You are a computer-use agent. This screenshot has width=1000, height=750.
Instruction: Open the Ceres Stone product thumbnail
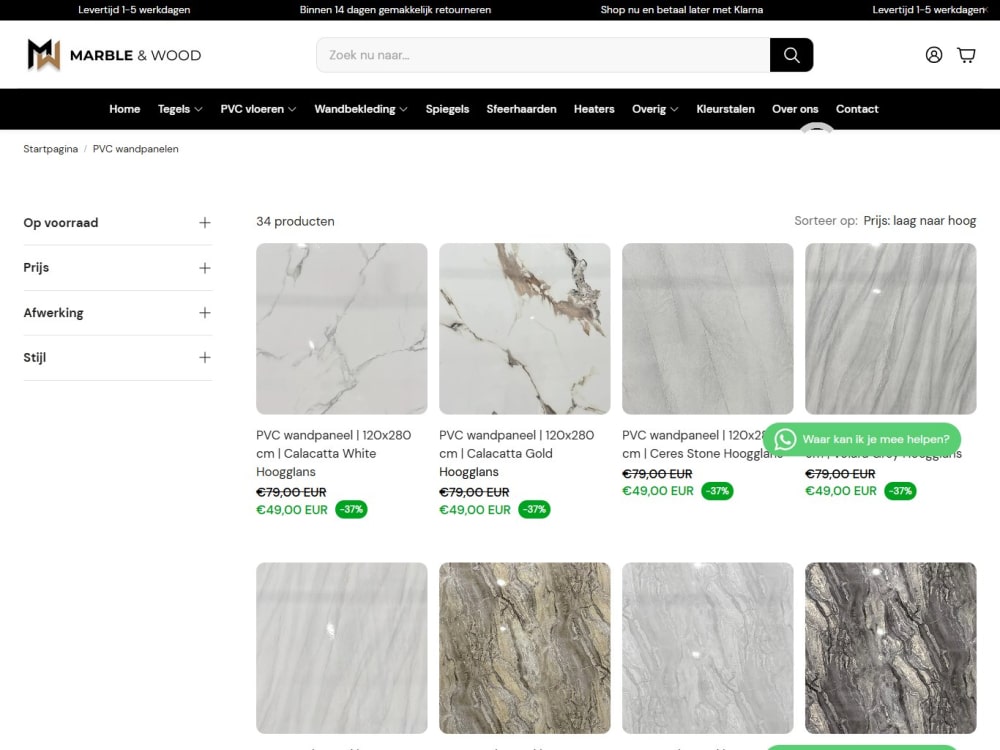(x=708, y=328)
